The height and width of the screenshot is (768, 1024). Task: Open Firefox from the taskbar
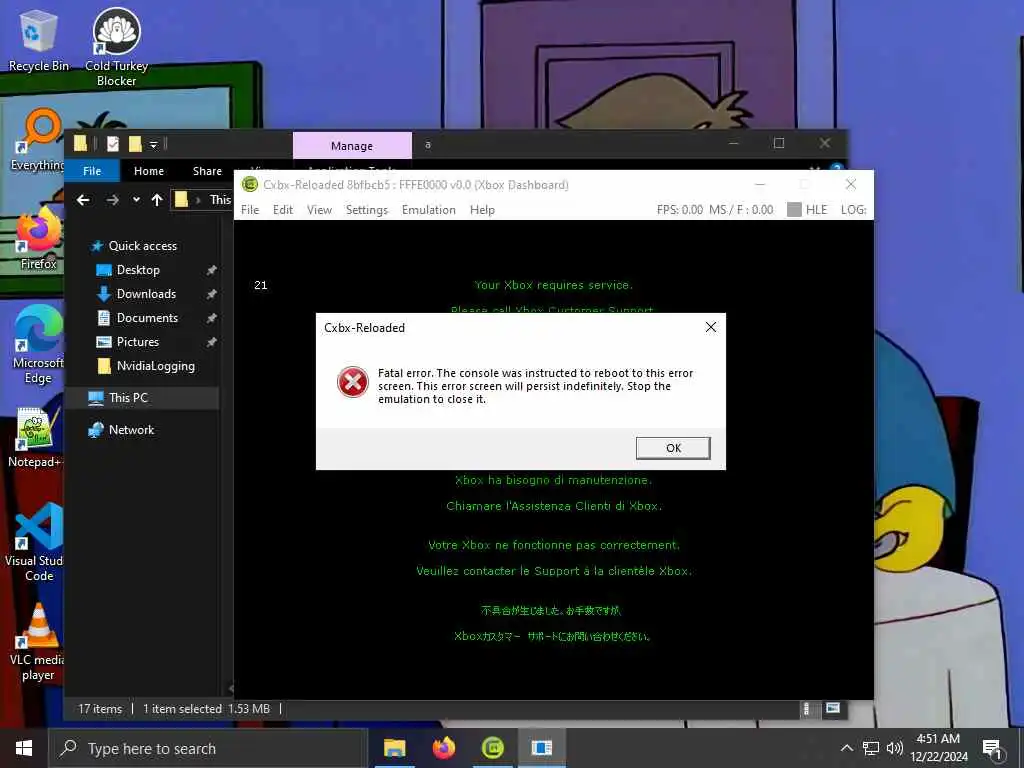[444, 748]
